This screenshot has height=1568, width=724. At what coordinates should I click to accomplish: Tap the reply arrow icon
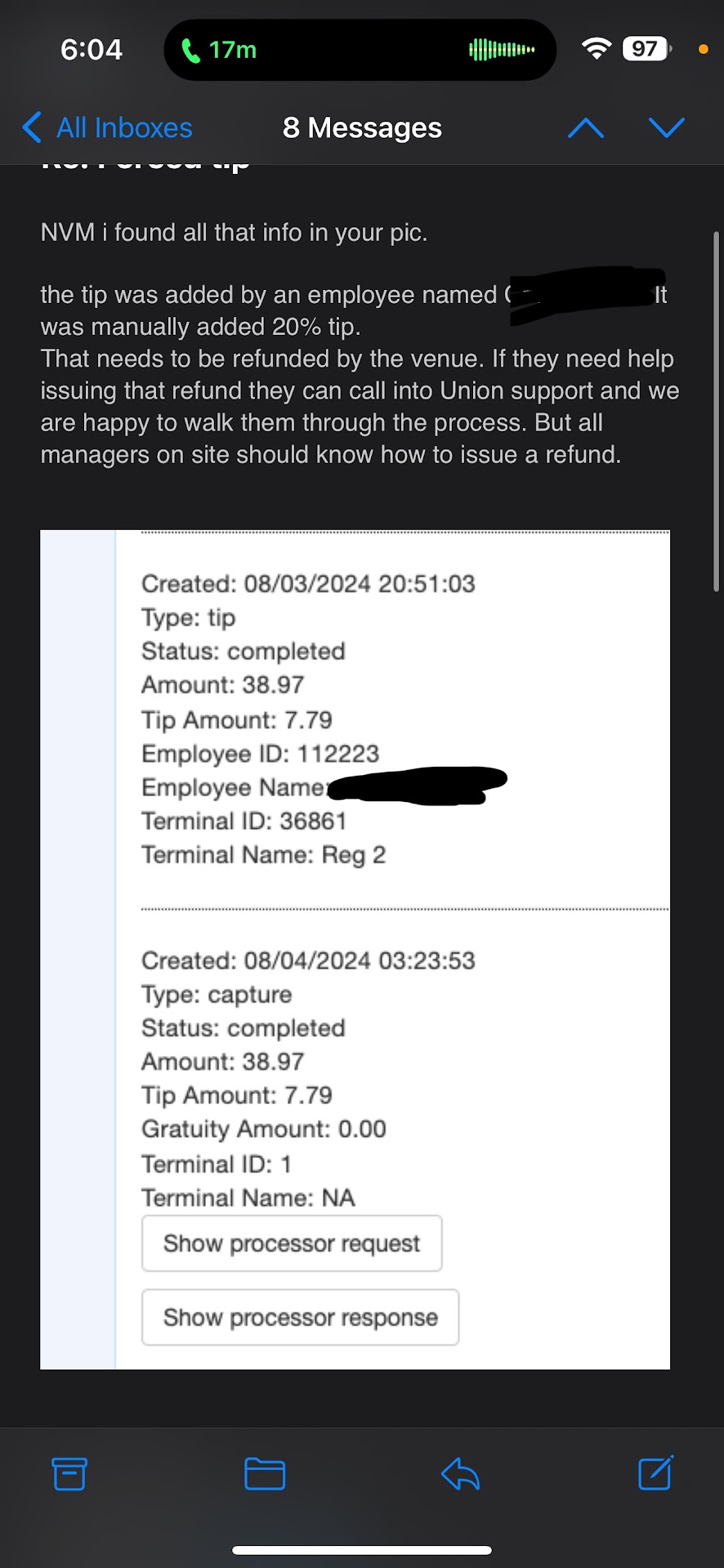coord(460,1473)
